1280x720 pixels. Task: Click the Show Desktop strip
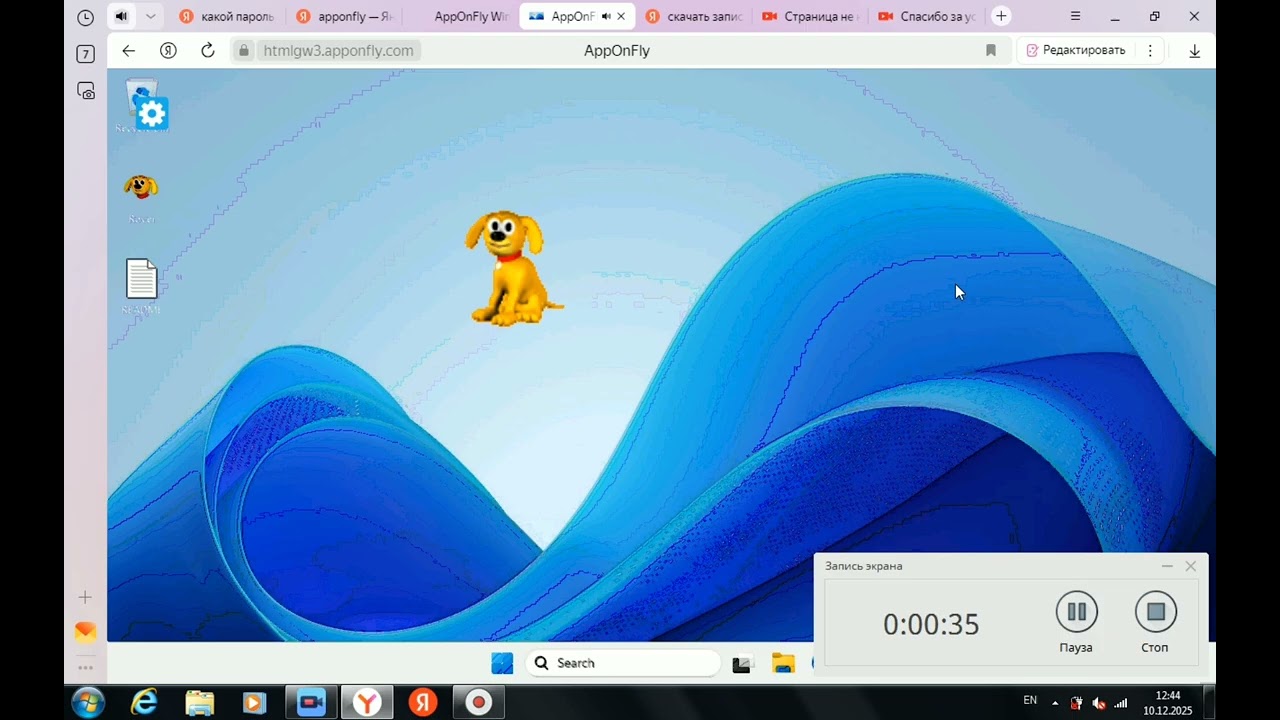(1209, 702)
